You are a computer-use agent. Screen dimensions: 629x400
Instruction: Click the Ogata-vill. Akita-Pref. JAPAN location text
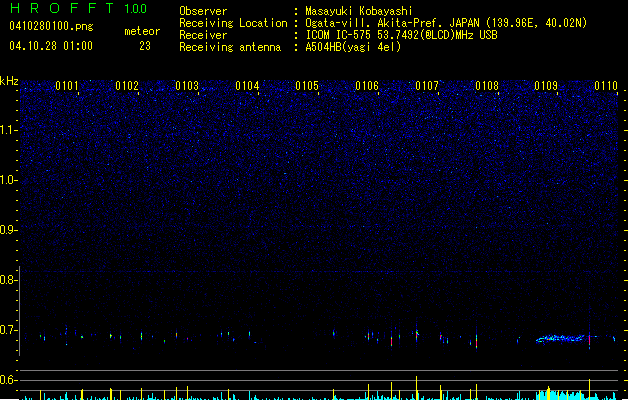446,23
